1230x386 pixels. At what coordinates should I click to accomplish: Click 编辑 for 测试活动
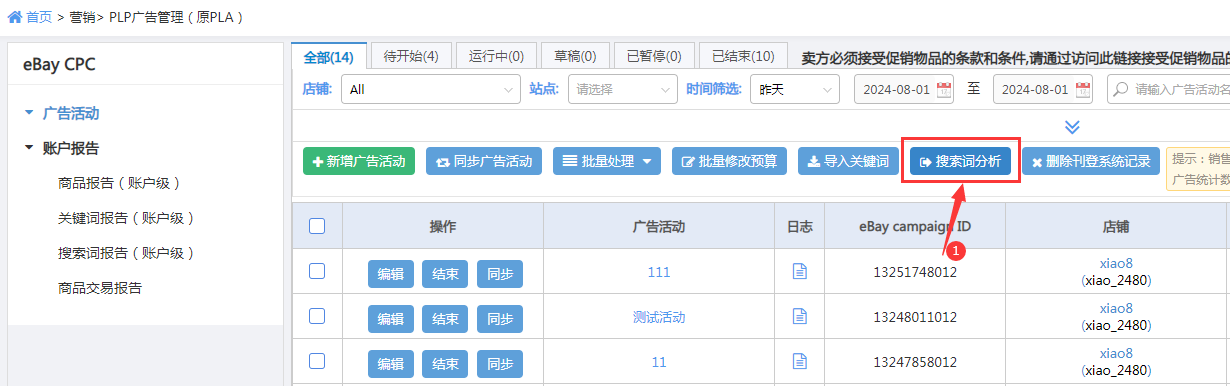391,320
